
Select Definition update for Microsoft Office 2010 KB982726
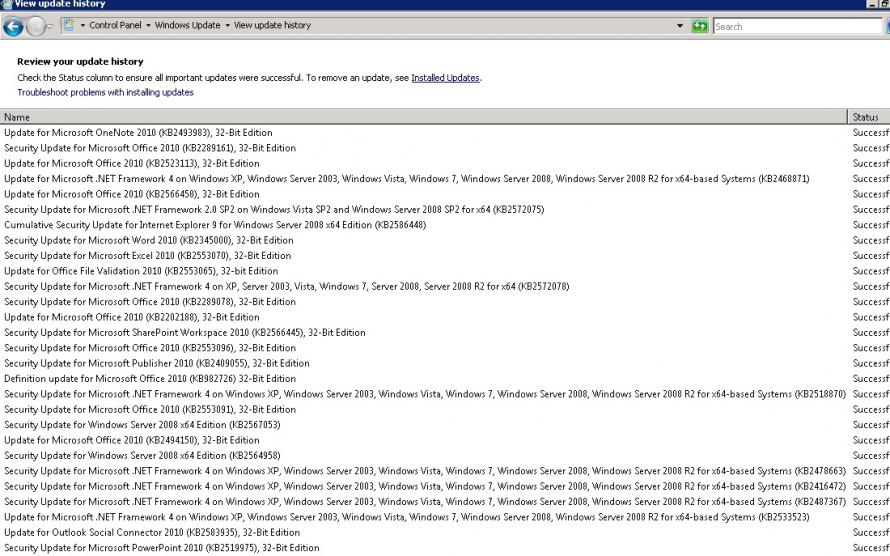coord(150,379)
